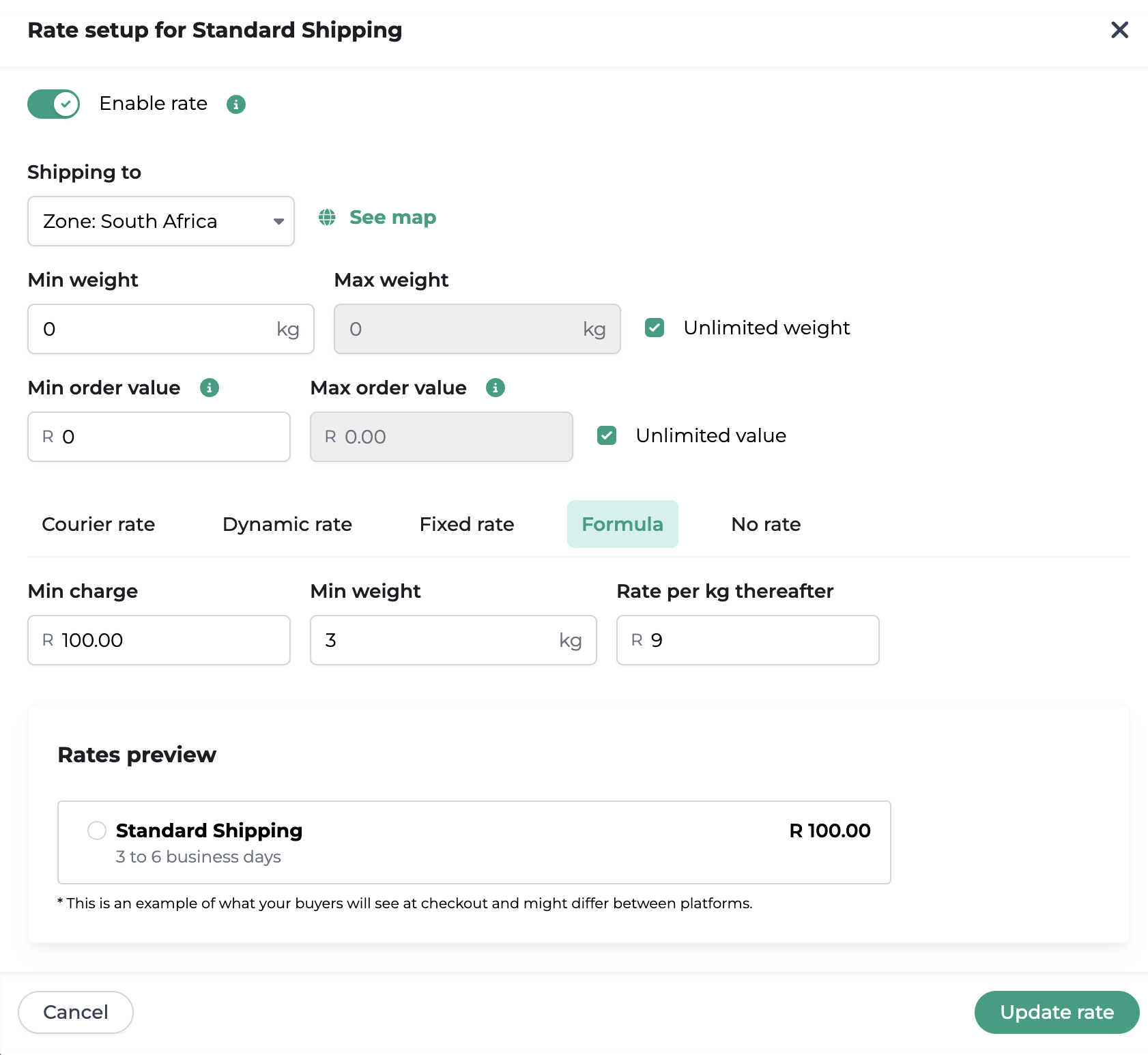Click the globe icon beside See map
Screen dimensions: 1148x1055
(328, 218)
